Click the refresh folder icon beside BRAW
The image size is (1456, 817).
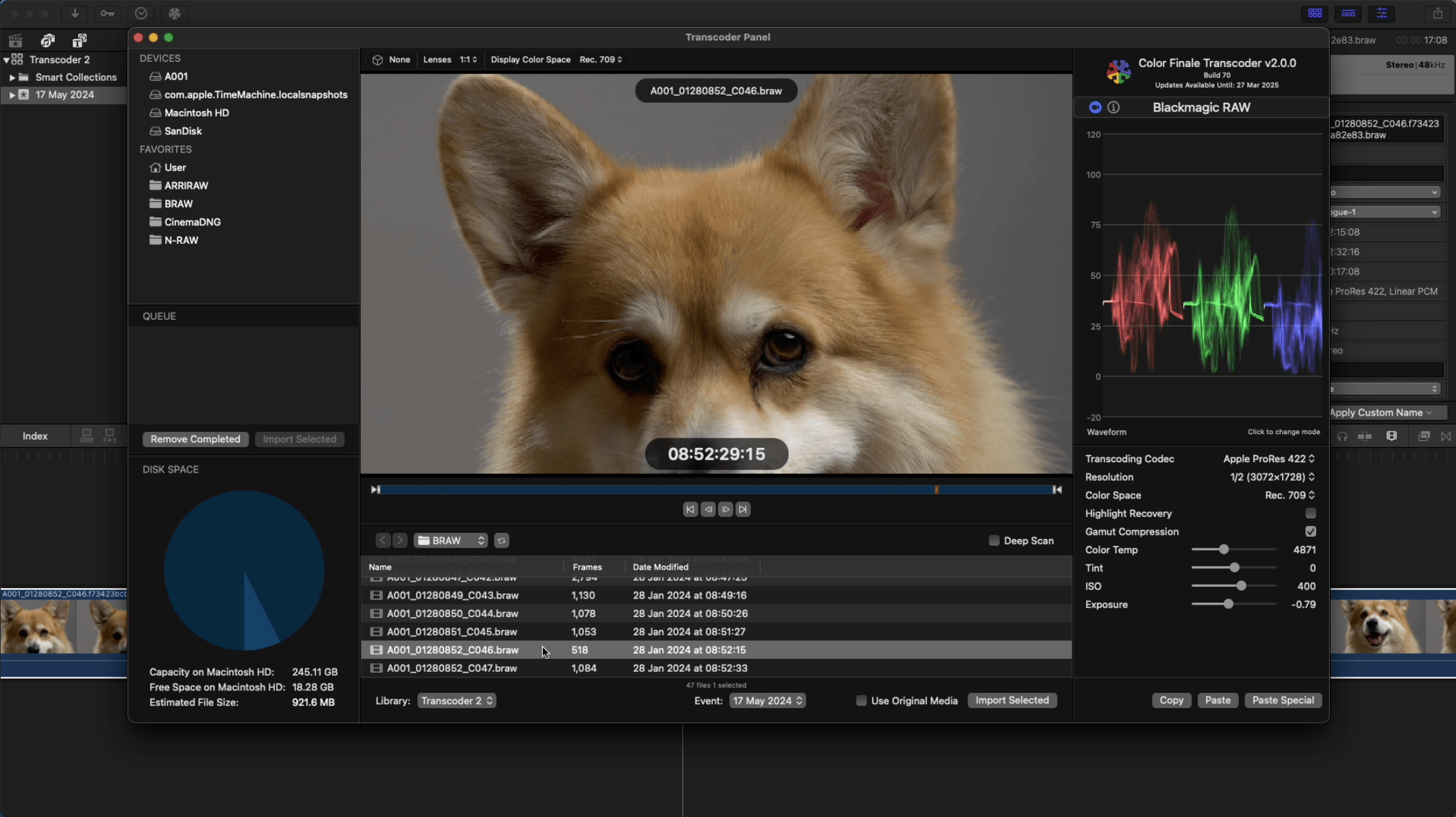[x=502, y=540]
